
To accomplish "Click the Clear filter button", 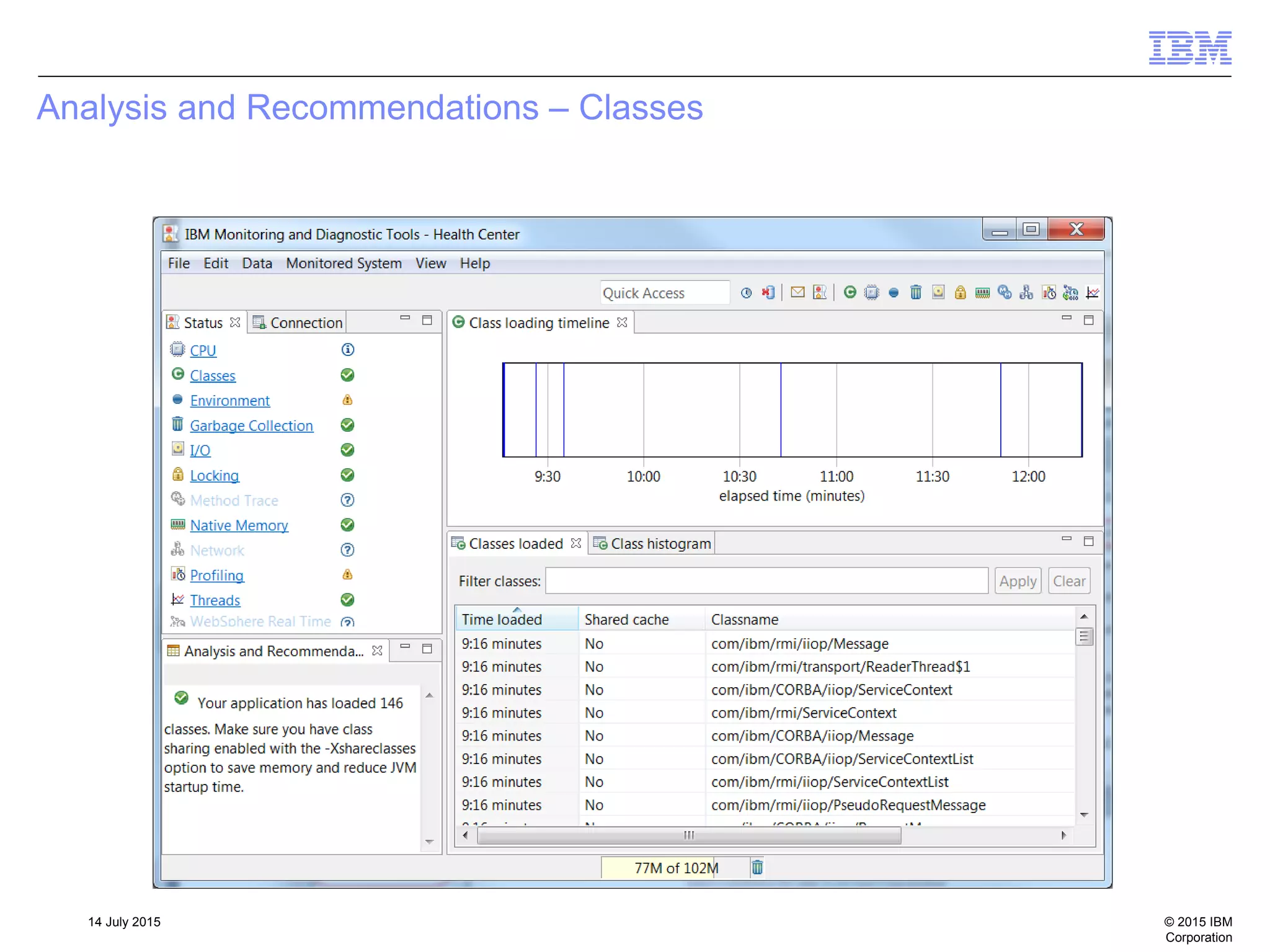I will pos(1069,581).
